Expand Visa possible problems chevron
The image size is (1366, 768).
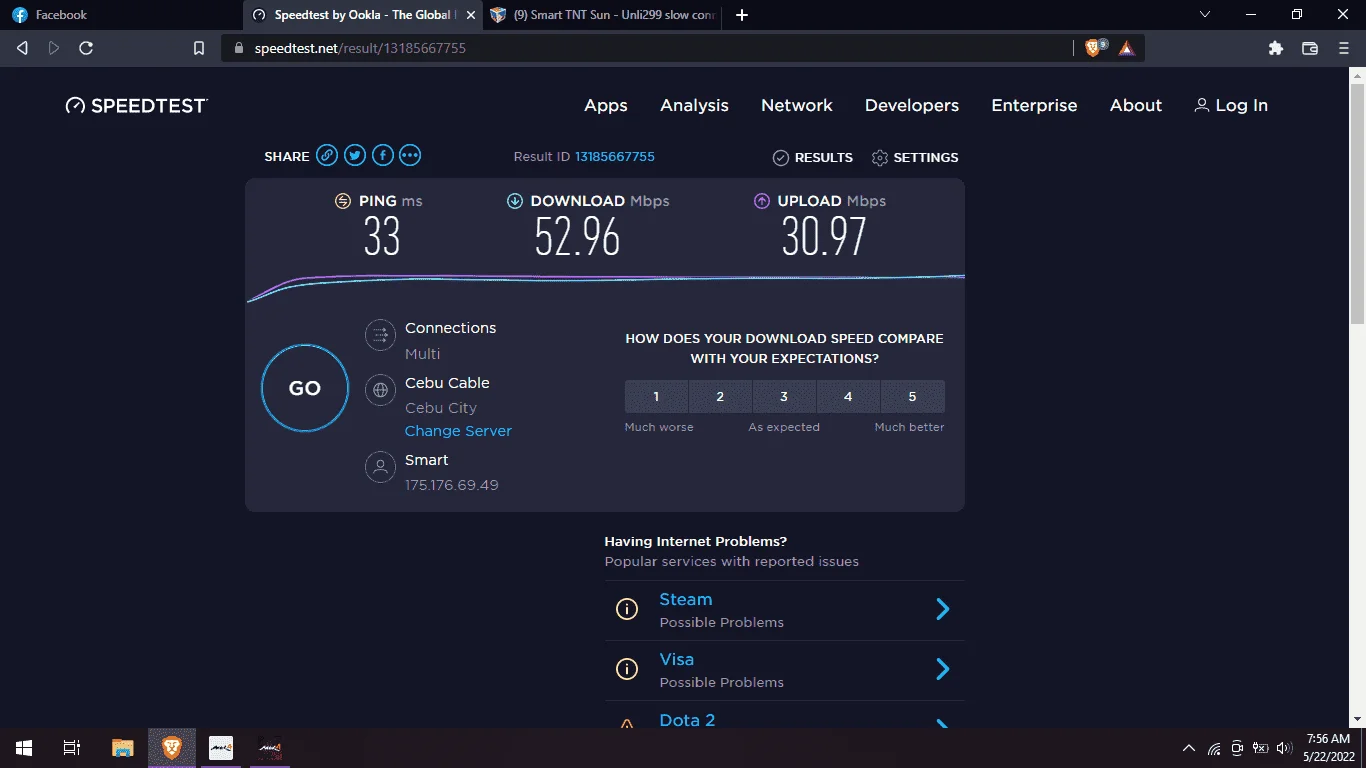click(x=942, y=669)
